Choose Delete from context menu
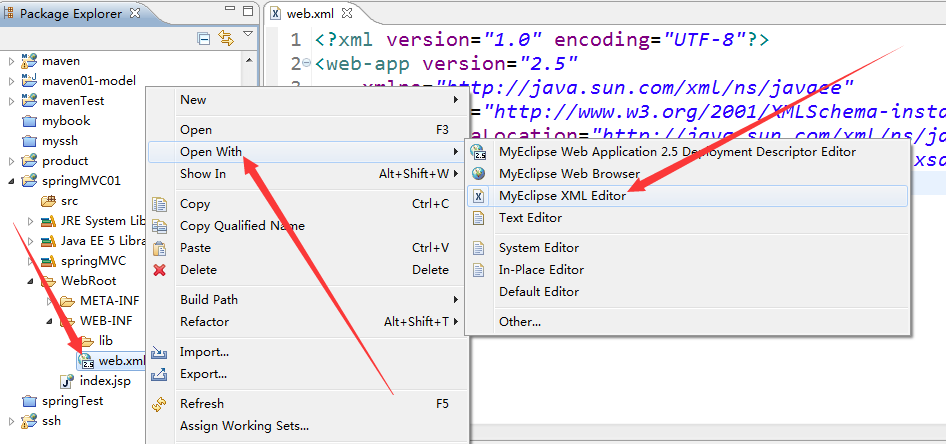 (x=307, y=270)
